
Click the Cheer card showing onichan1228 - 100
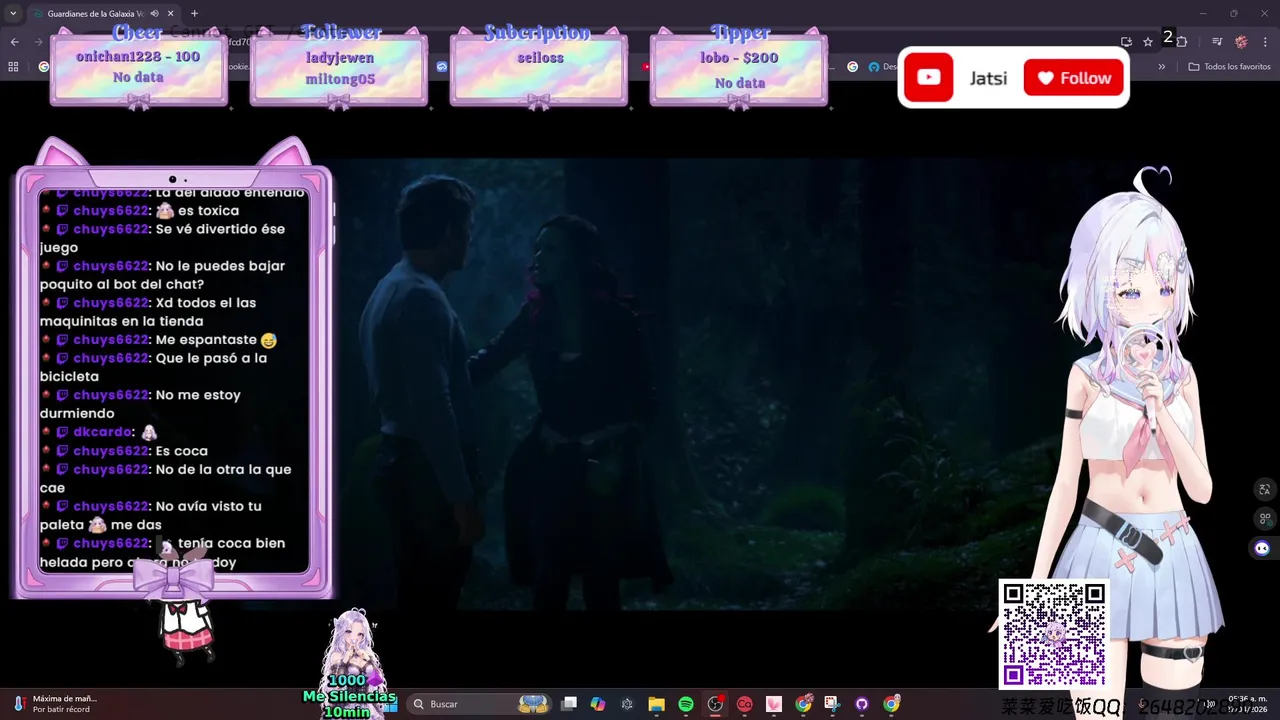pyautogui.click(x=138, y=68)
